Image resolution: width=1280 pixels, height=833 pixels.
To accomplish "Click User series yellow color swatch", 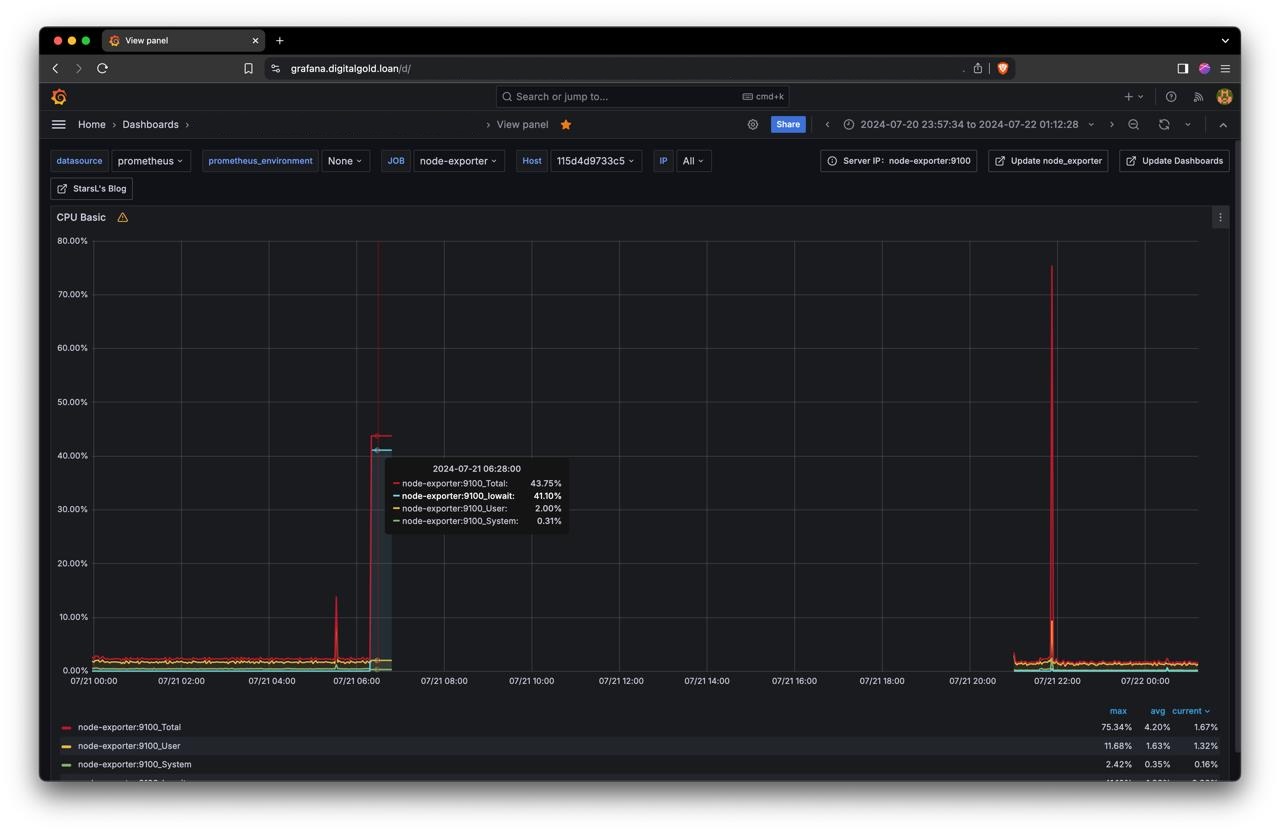I will (x=67, y=746).
